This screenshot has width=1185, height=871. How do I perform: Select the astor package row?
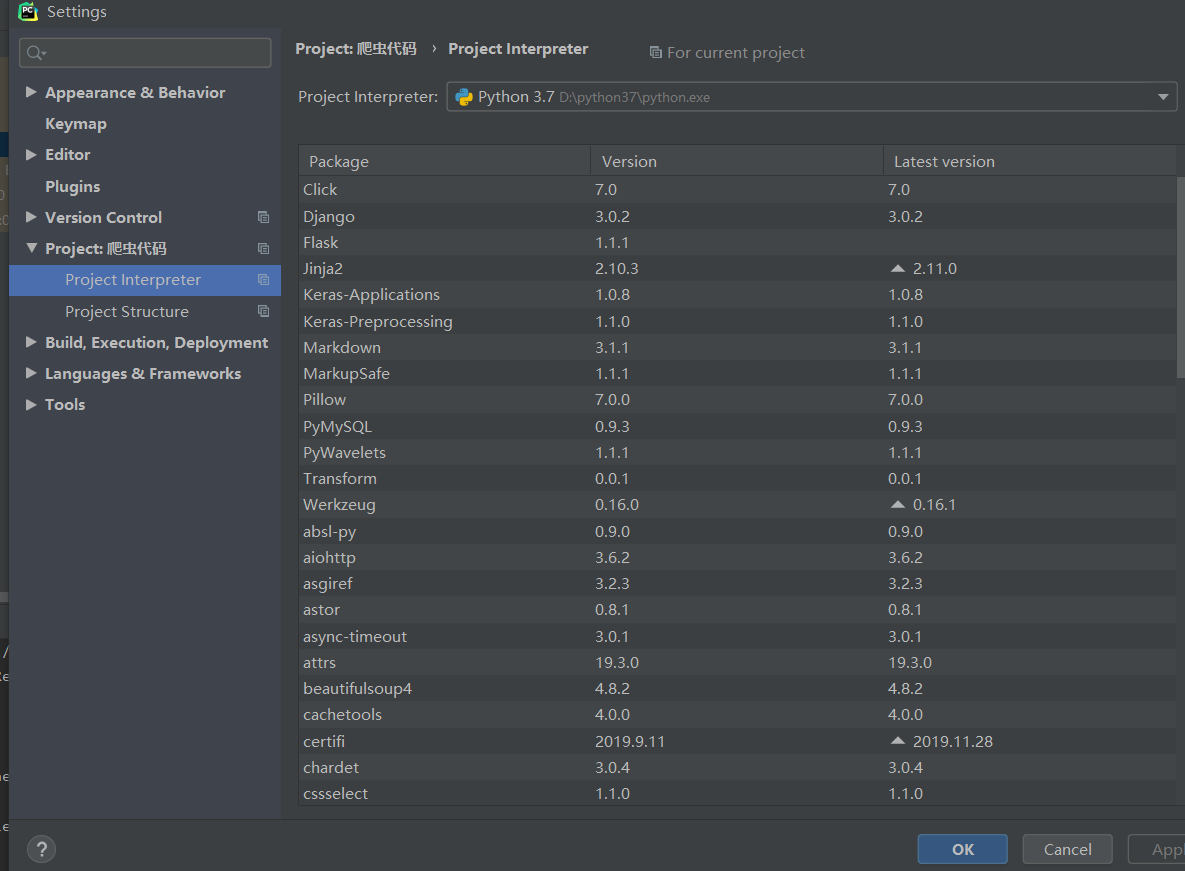738,610
